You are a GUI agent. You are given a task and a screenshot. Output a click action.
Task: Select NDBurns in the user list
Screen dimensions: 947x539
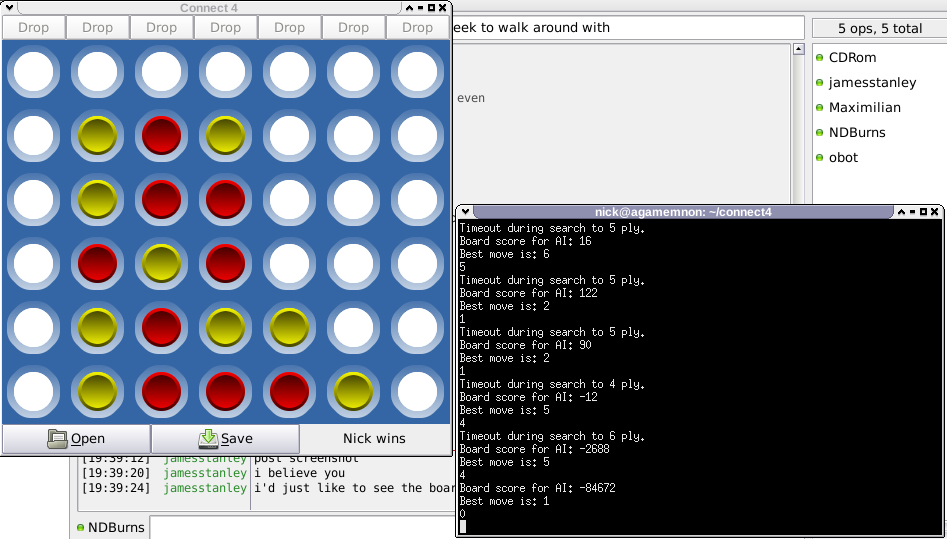[x=857, y=133]
